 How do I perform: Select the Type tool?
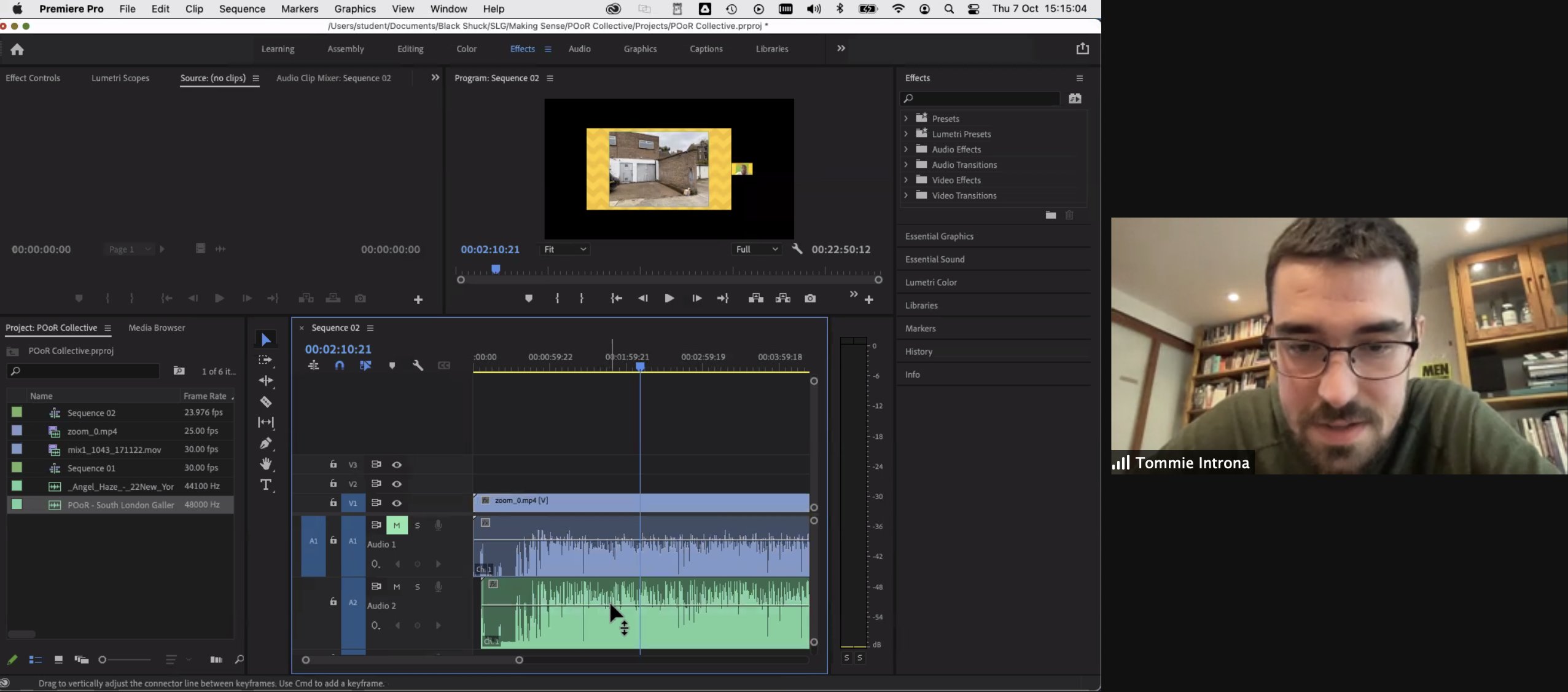[265, 485]
